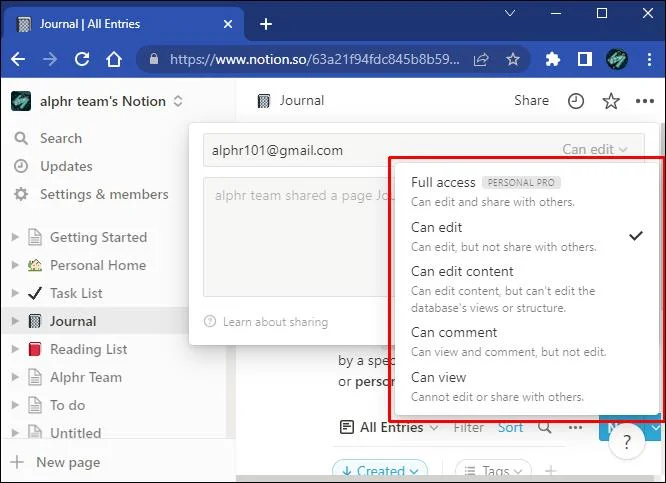
Task: Click New page in the sidebar
Action: (x=56, y=462)
